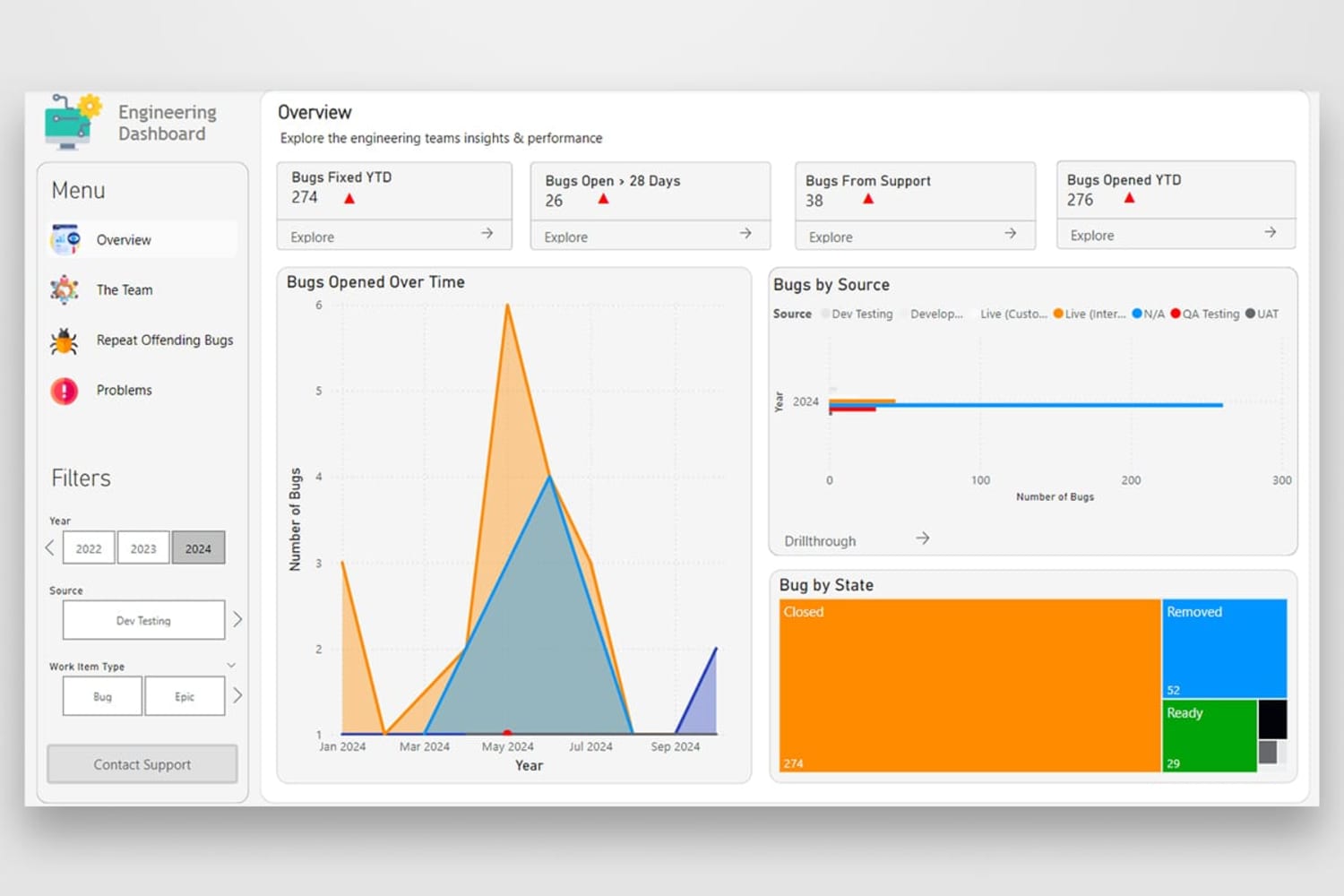This screenshot has width=1344, height=896.
Task: Show previous years with left chevron
Action: (50, 547)
